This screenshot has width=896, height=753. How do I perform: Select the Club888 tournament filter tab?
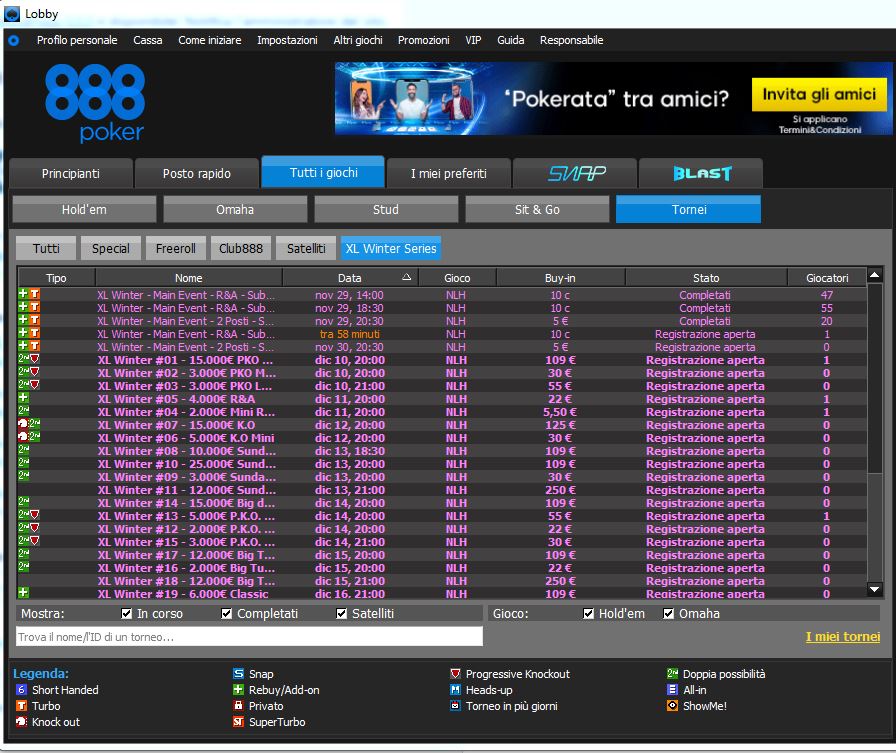coord(241,249)
